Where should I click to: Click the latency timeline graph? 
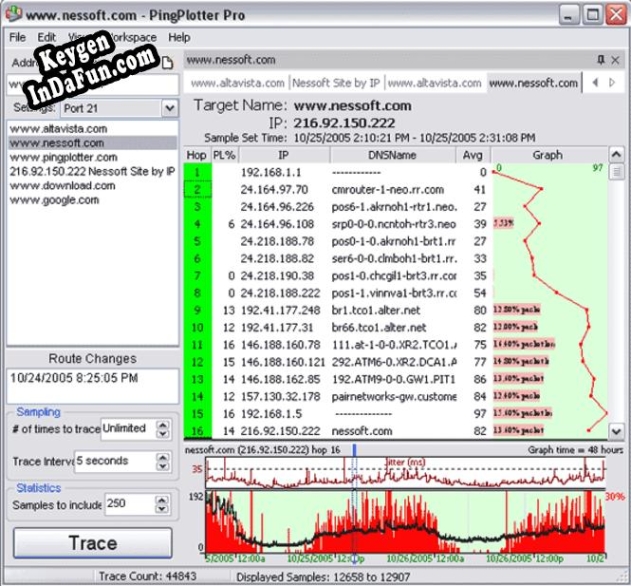pyautogui.click(x=405, y=522)
